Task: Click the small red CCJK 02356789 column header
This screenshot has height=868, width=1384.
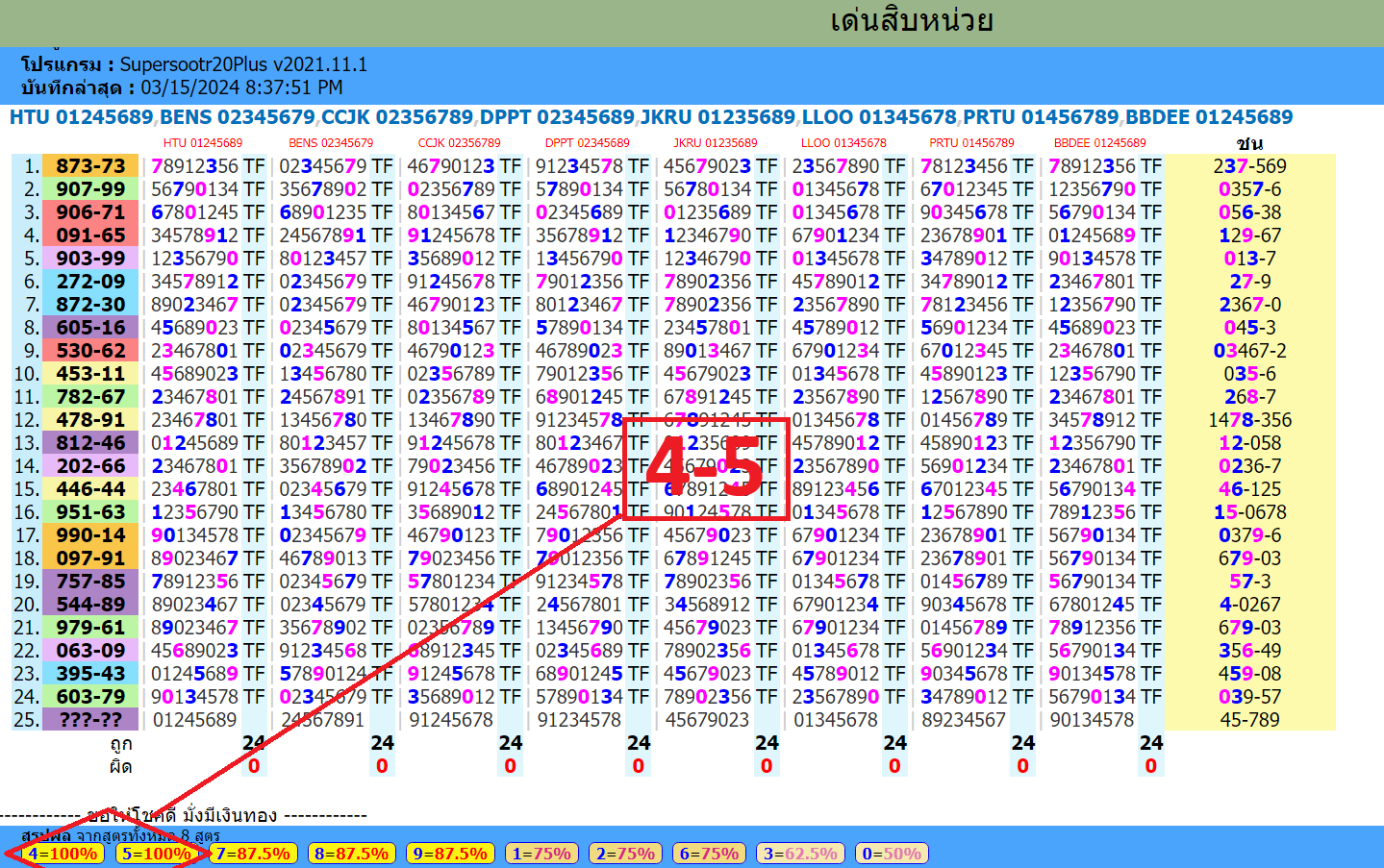Action: pyautogui.click(x=459, y=143)
